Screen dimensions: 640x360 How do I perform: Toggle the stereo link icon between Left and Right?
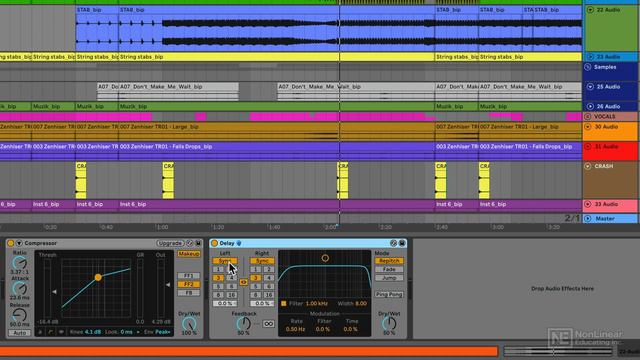(243, 282)
